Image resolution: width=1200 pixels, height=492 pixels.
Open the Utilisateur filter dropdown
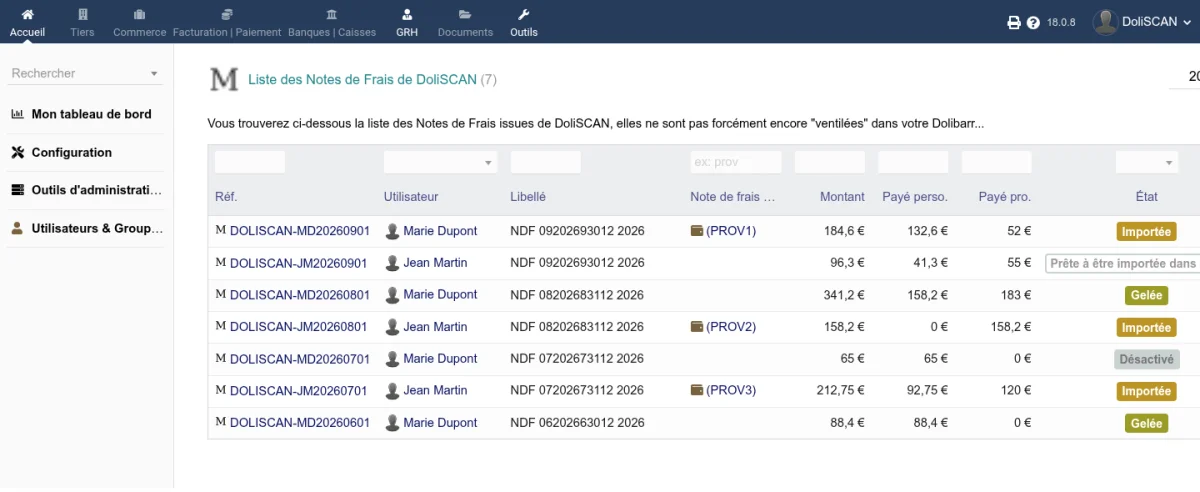440,162
